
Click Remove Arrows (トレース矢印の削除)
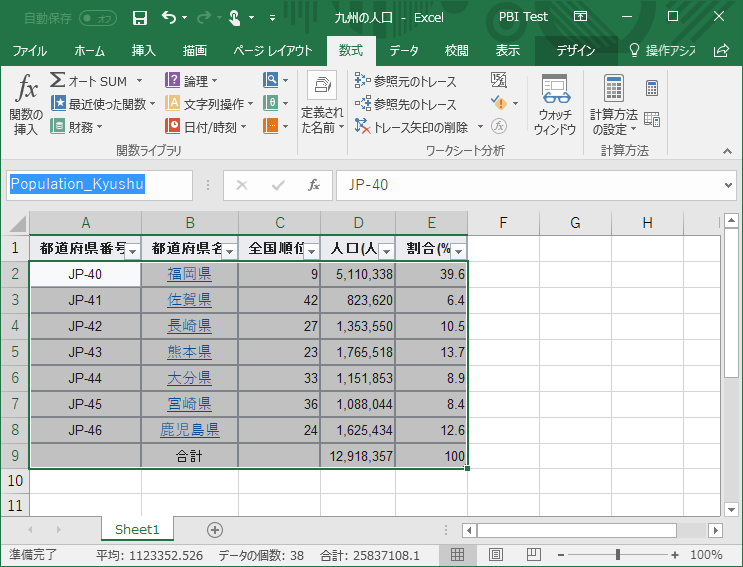click(411, 127)
